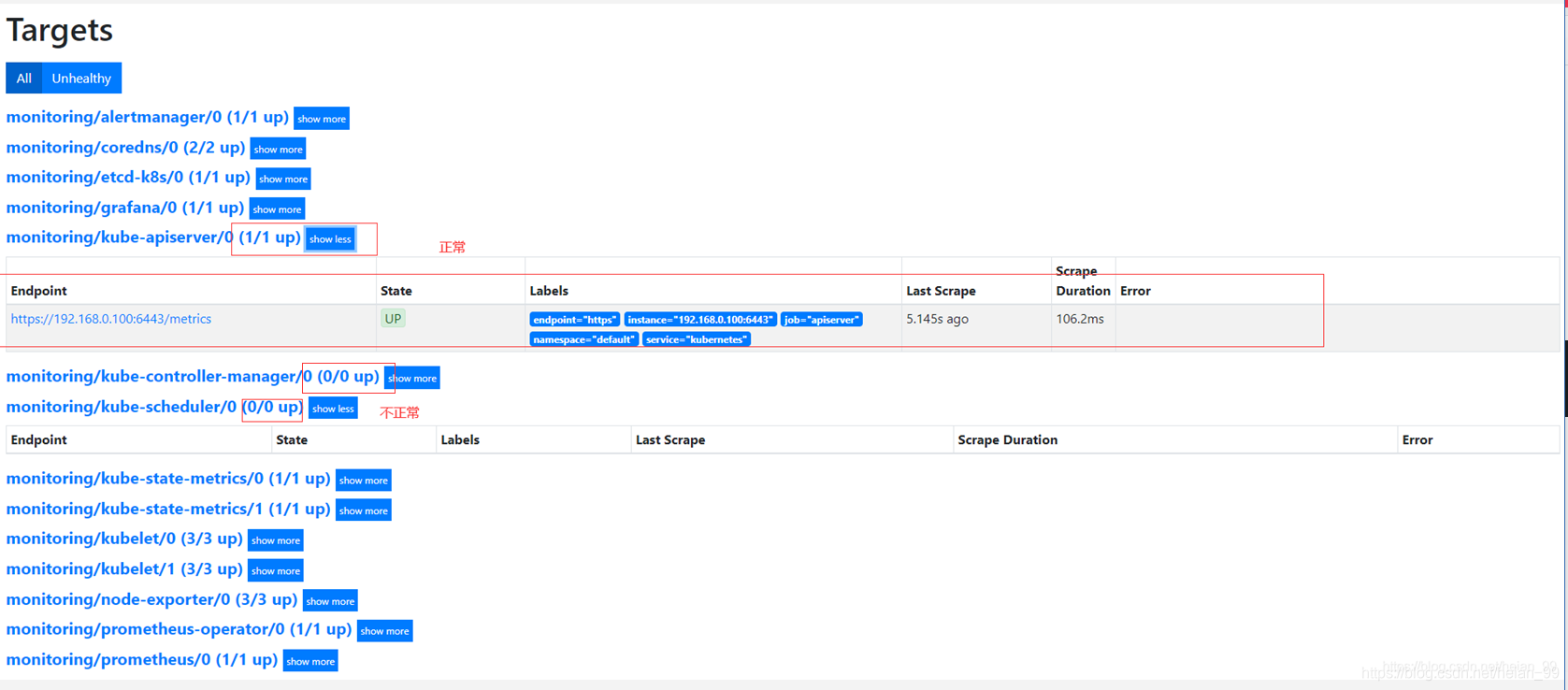Expand kubelet/1 targets list

pyautogui.click(x=276, y=571)
